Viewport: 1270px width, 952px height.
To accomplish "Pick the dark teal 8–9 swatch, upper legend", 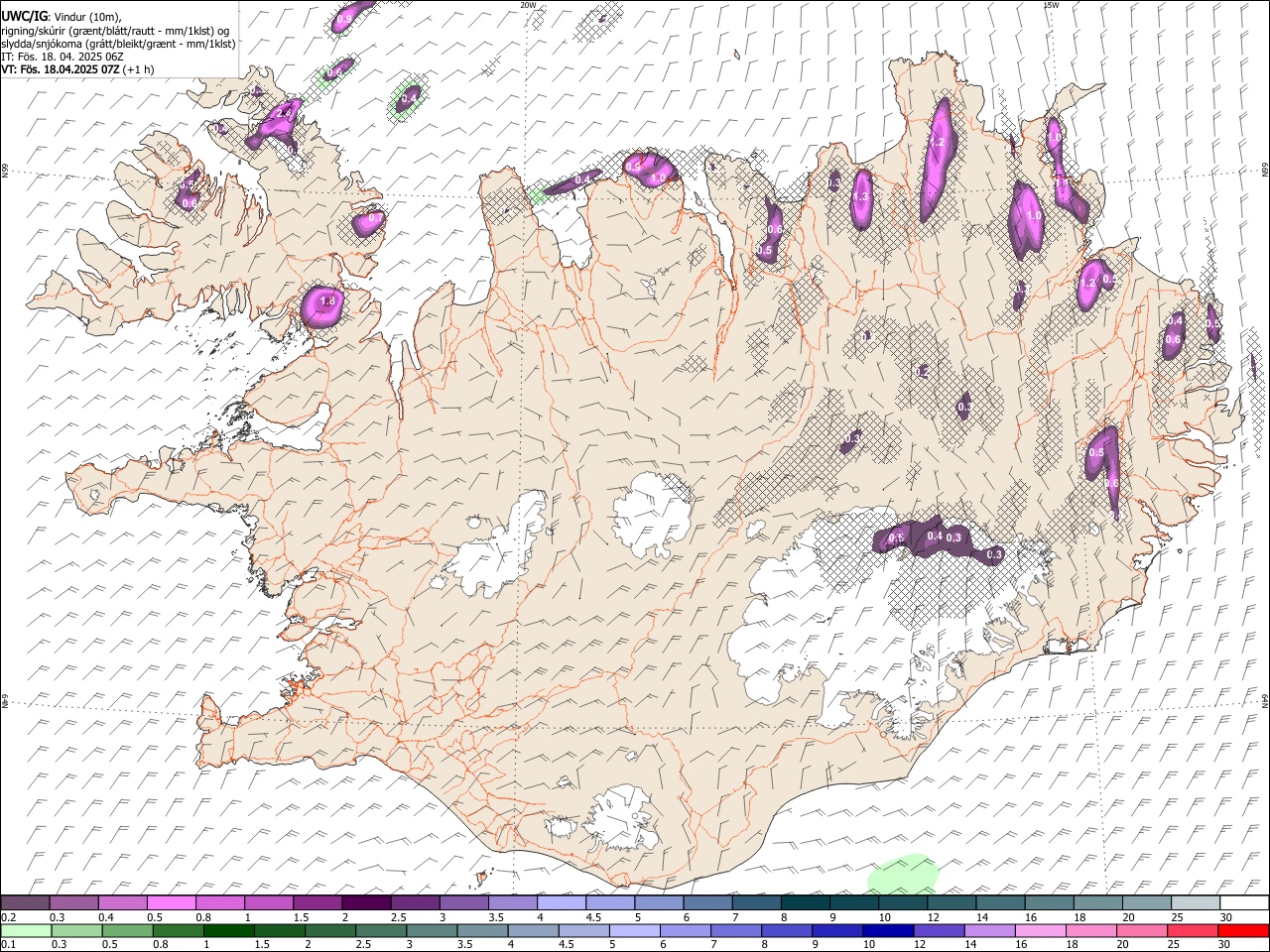I will click(x=806, y=903).
